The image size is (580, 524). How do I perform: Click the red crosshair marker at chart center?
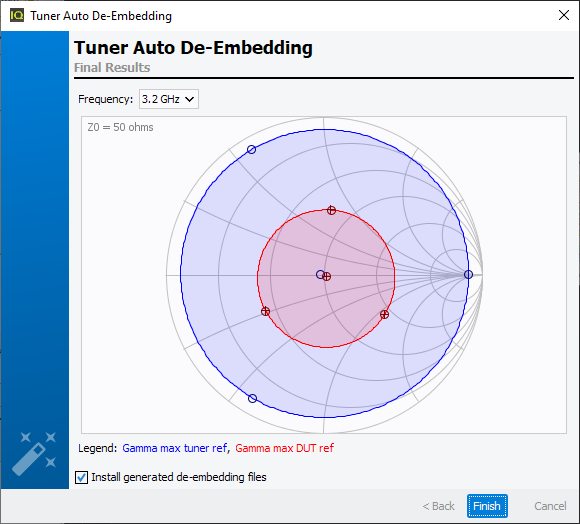pos(327,276)
